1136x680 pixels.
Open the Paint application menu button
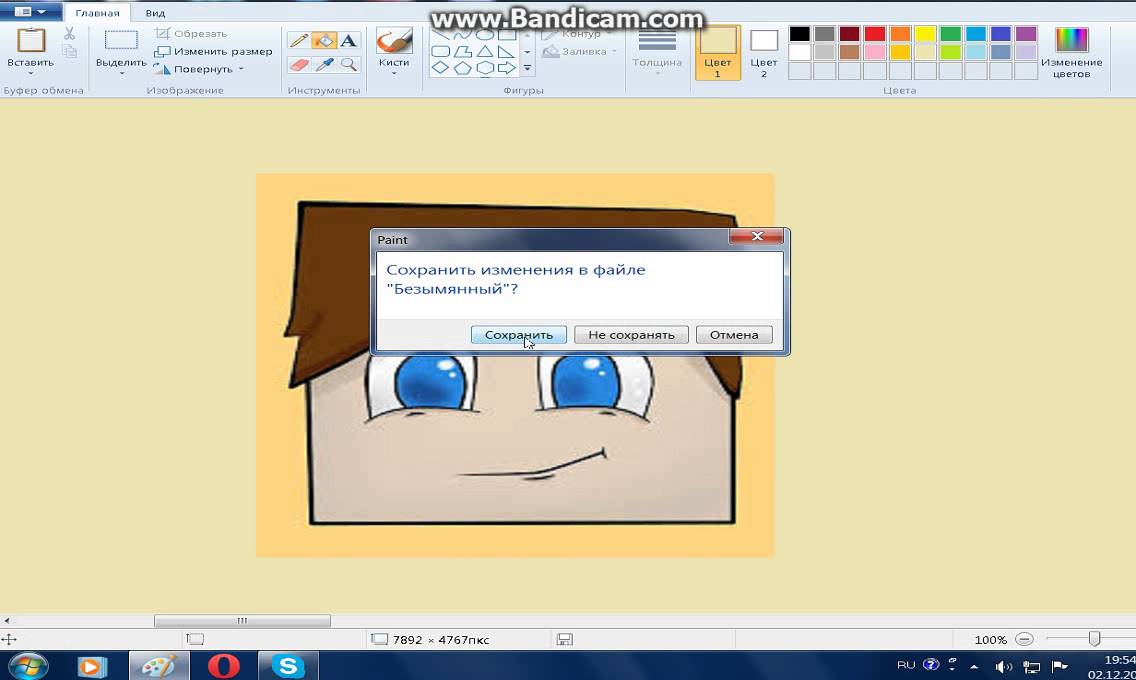[30, 12]
